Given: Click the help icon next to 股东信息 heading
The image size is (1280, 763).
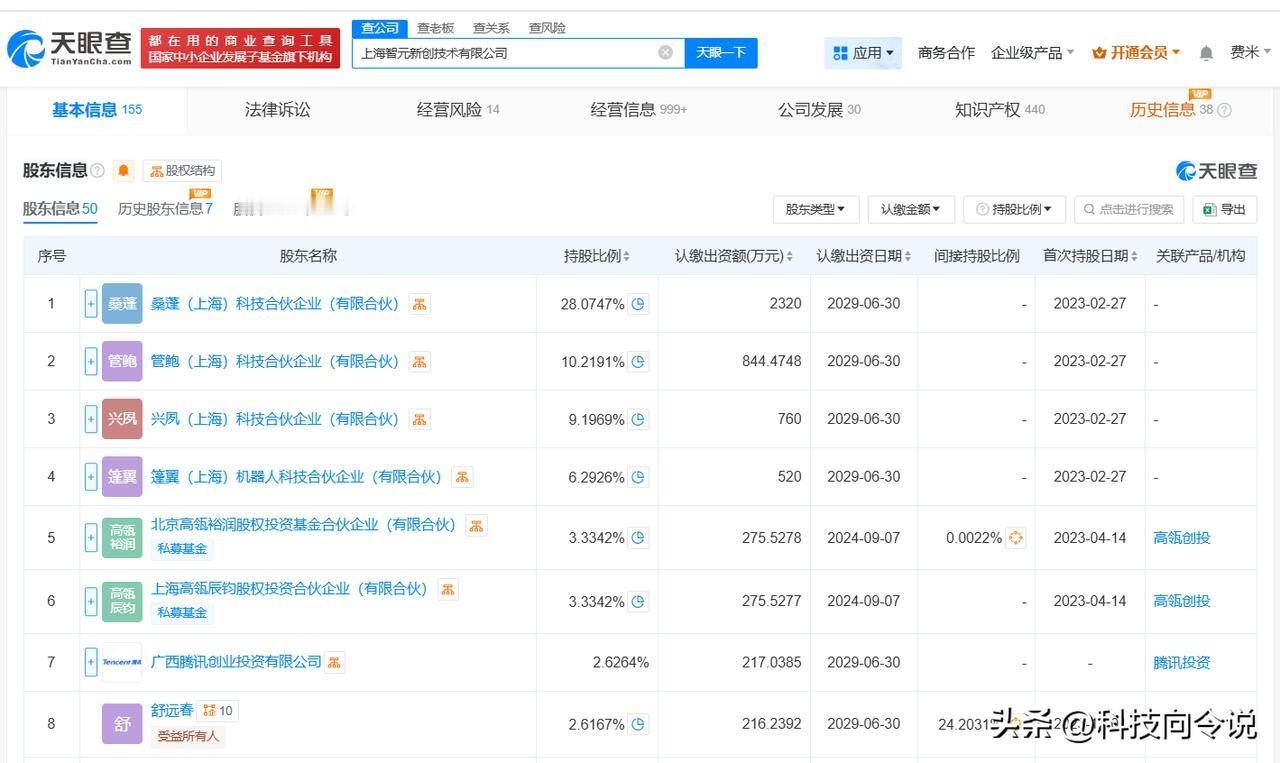Looking at the screenshot, I should point(97,171).
